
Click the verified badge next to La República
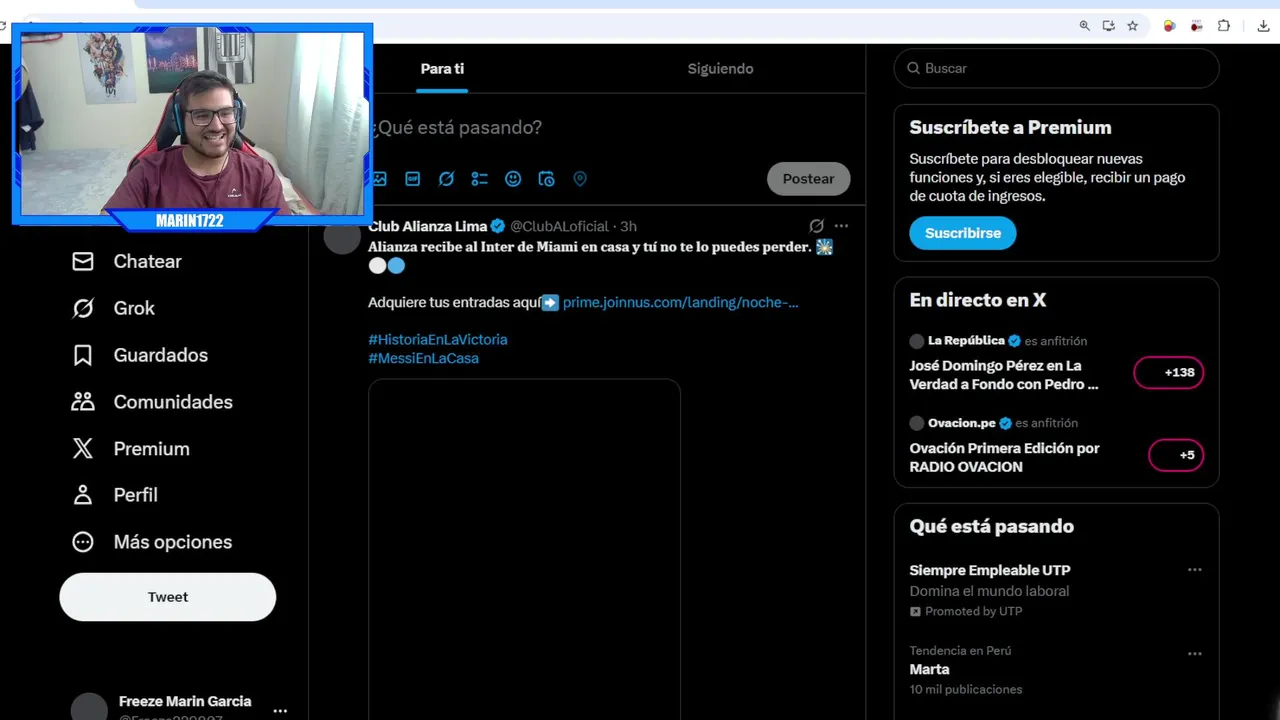pos(1014,341)
